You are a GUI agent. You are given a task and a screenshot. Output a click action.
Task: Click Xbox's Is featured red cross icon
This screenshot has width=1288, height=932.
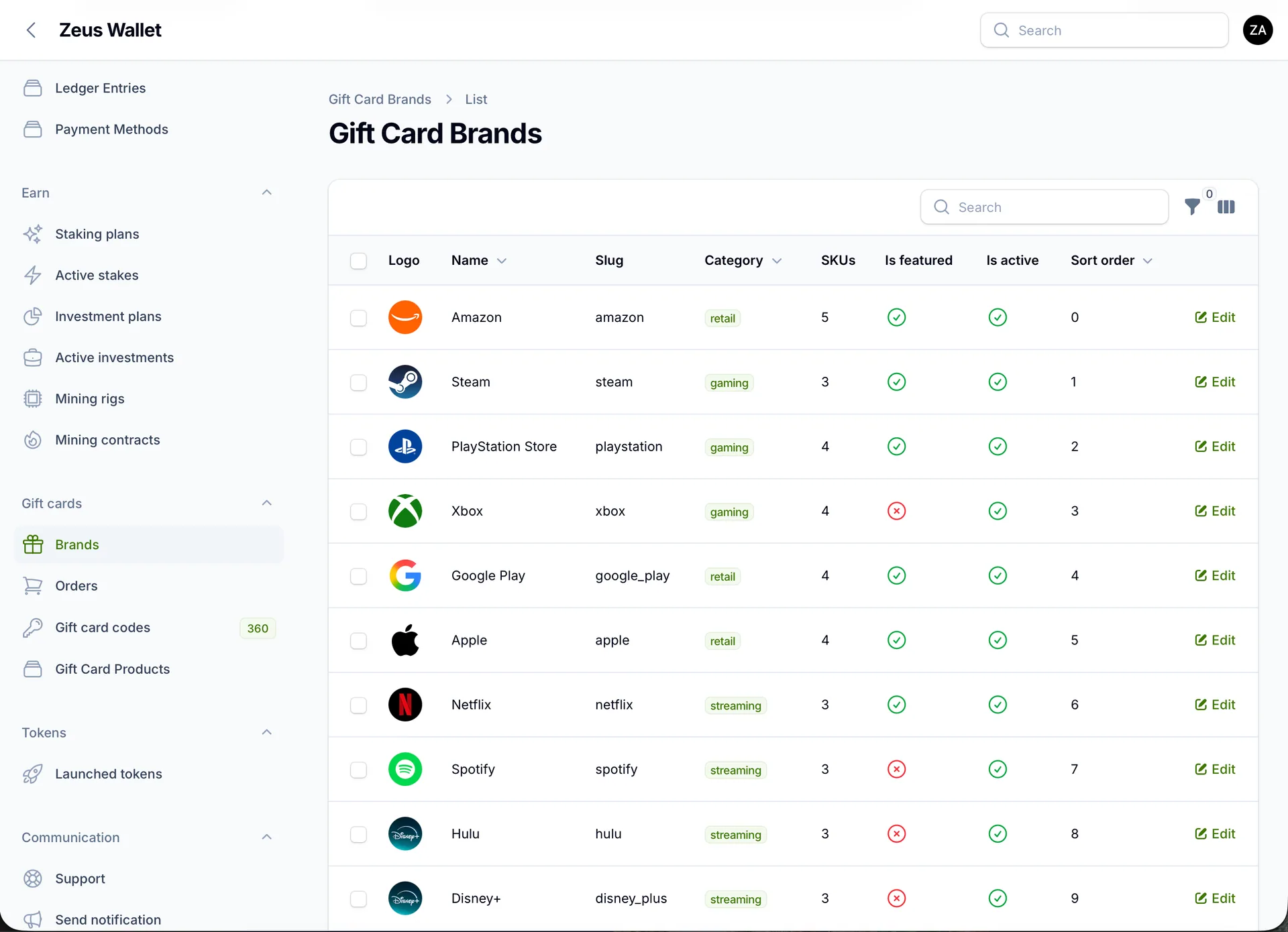point(897,512)
